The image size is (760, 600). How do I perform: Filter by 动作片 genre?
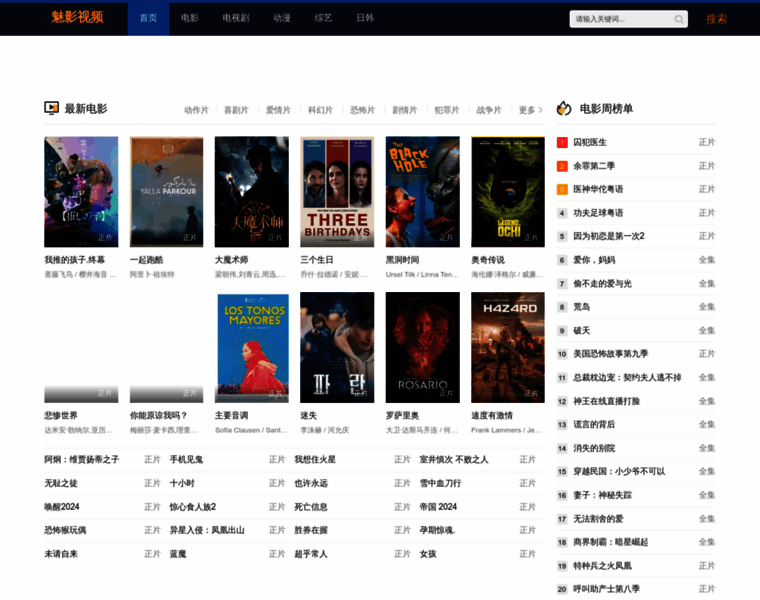(196, 110)
